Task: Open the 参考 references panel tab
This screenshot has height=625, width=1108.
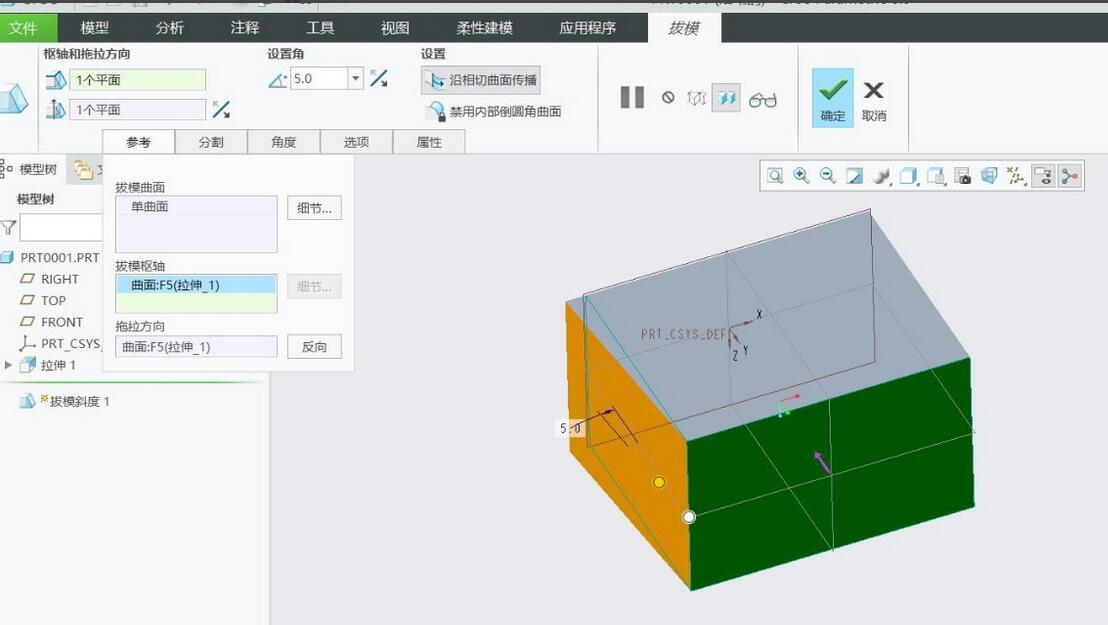Action: [138, 142]
